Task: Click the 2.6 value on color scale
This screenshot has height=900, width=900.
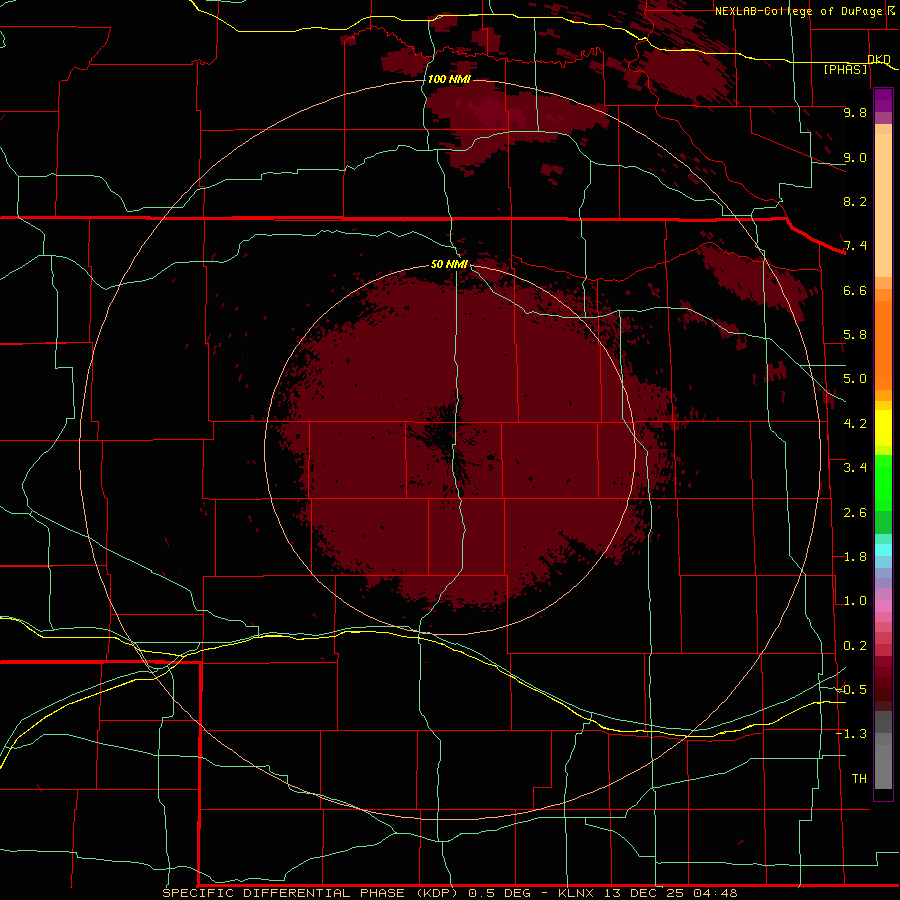Action: (855, 513)
